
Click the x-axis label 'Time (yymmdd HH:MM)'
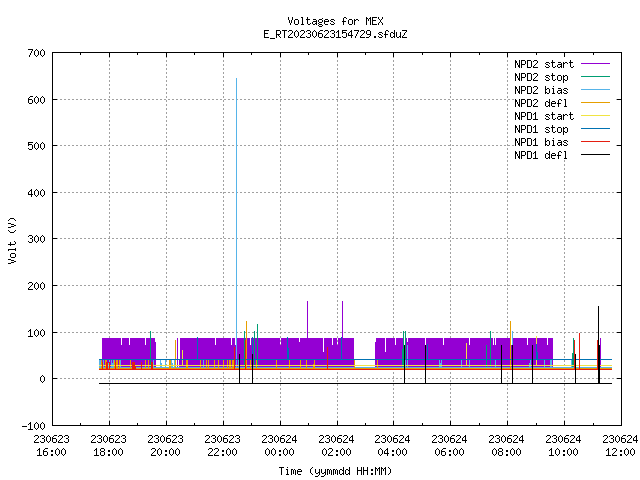[x=335, y=471]
